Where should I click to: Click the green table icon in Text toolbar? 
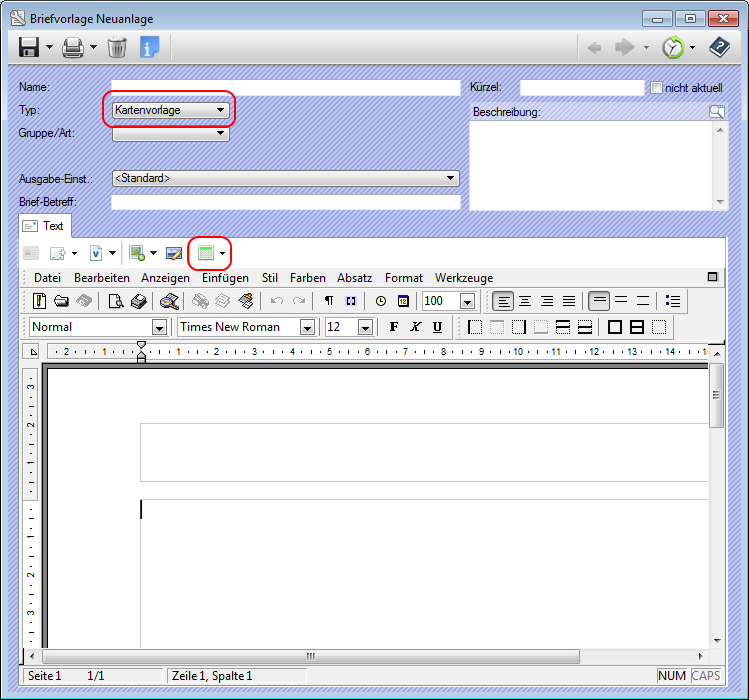(x=206, y=254)
